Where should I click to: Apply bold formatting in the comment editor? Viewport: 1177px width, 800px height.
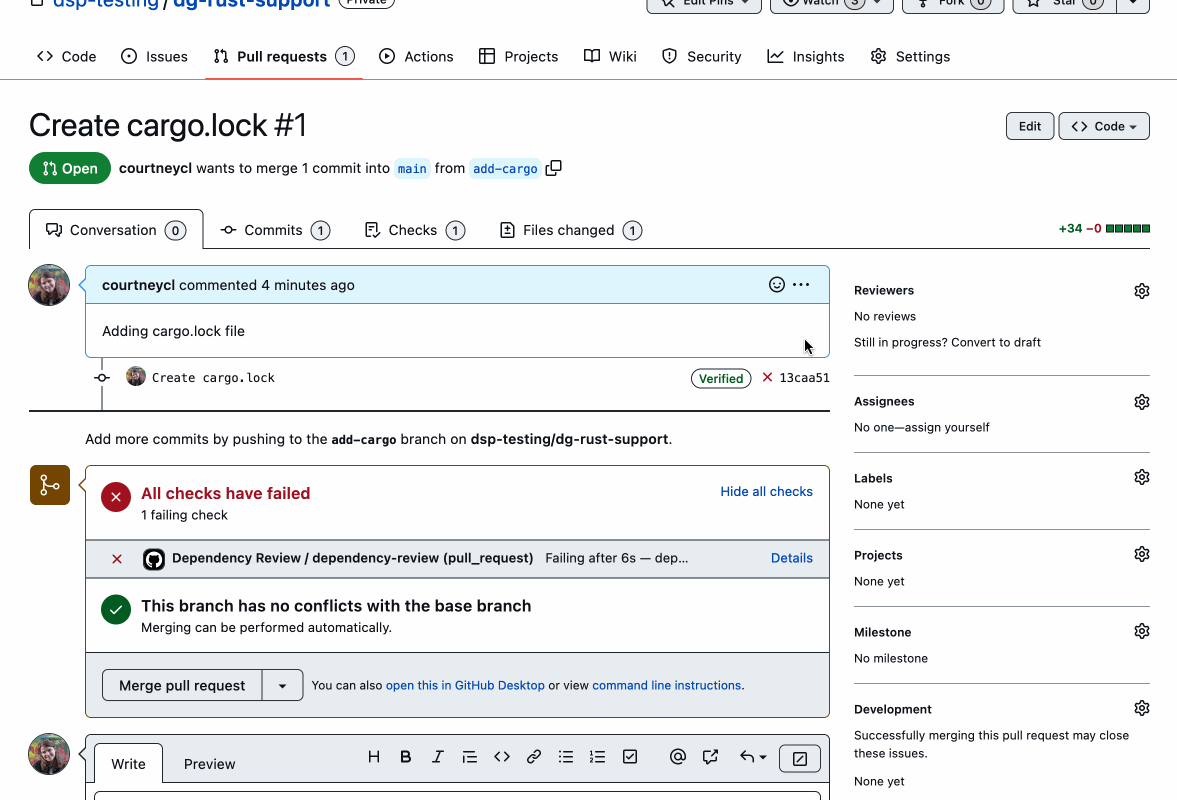tap(406, 757)
